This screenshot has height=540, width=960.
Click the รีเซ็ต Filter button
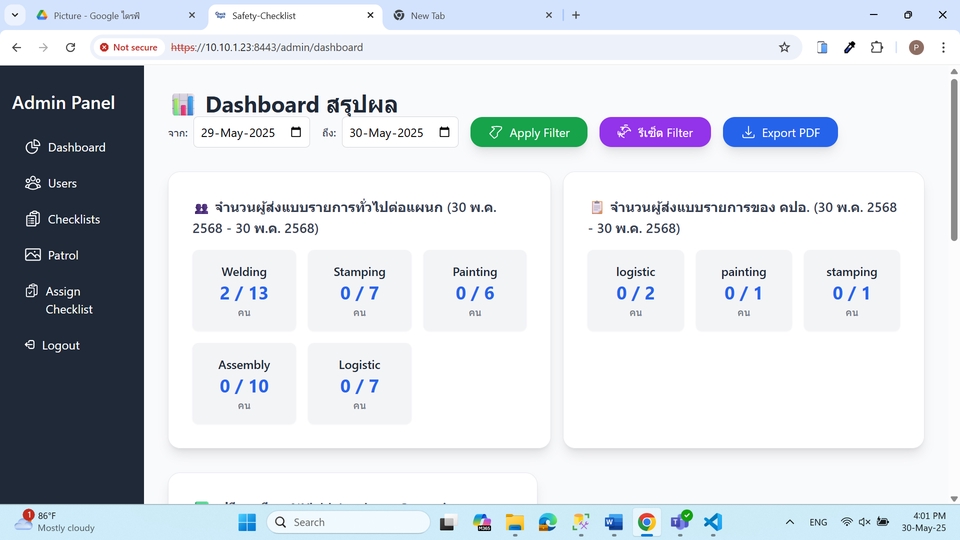[x=655, y=132]
